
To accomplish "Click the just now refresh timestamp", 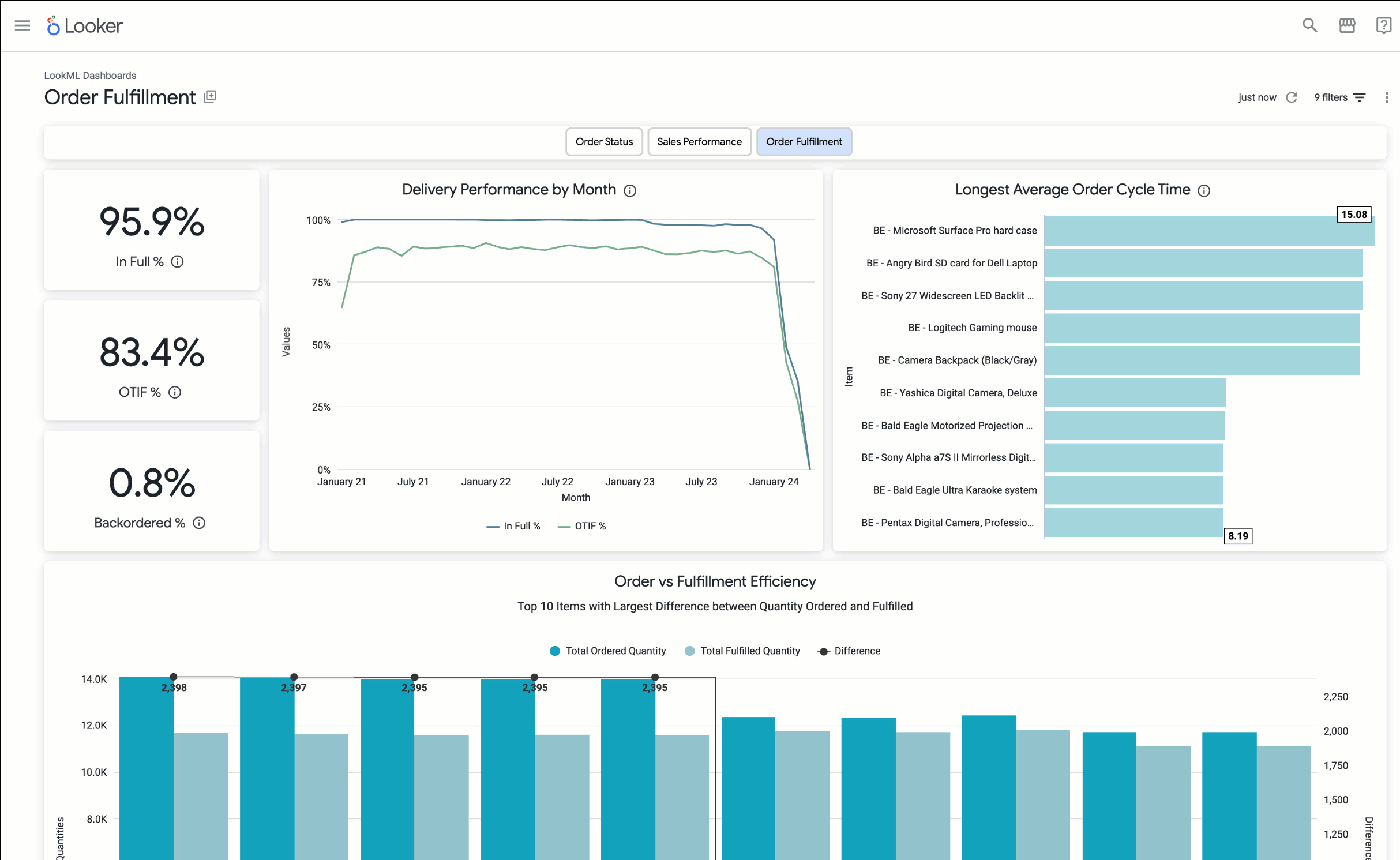I will [x=1257, y=97].
